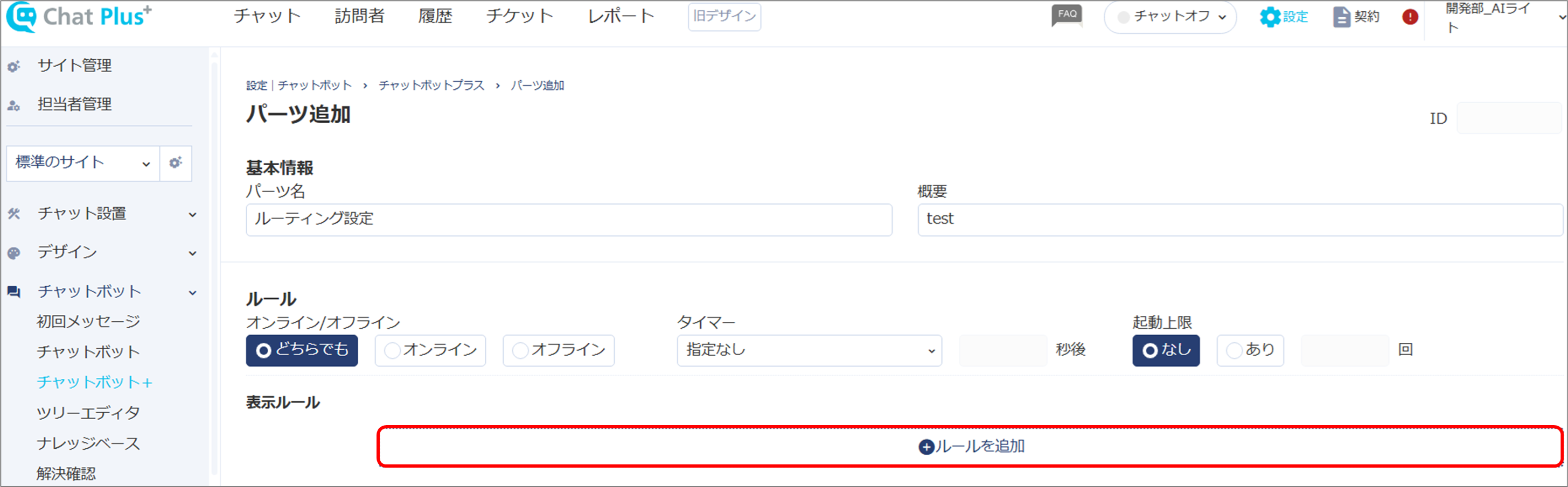
Task: Open the チケット top menu
Action: pos(520,17)
